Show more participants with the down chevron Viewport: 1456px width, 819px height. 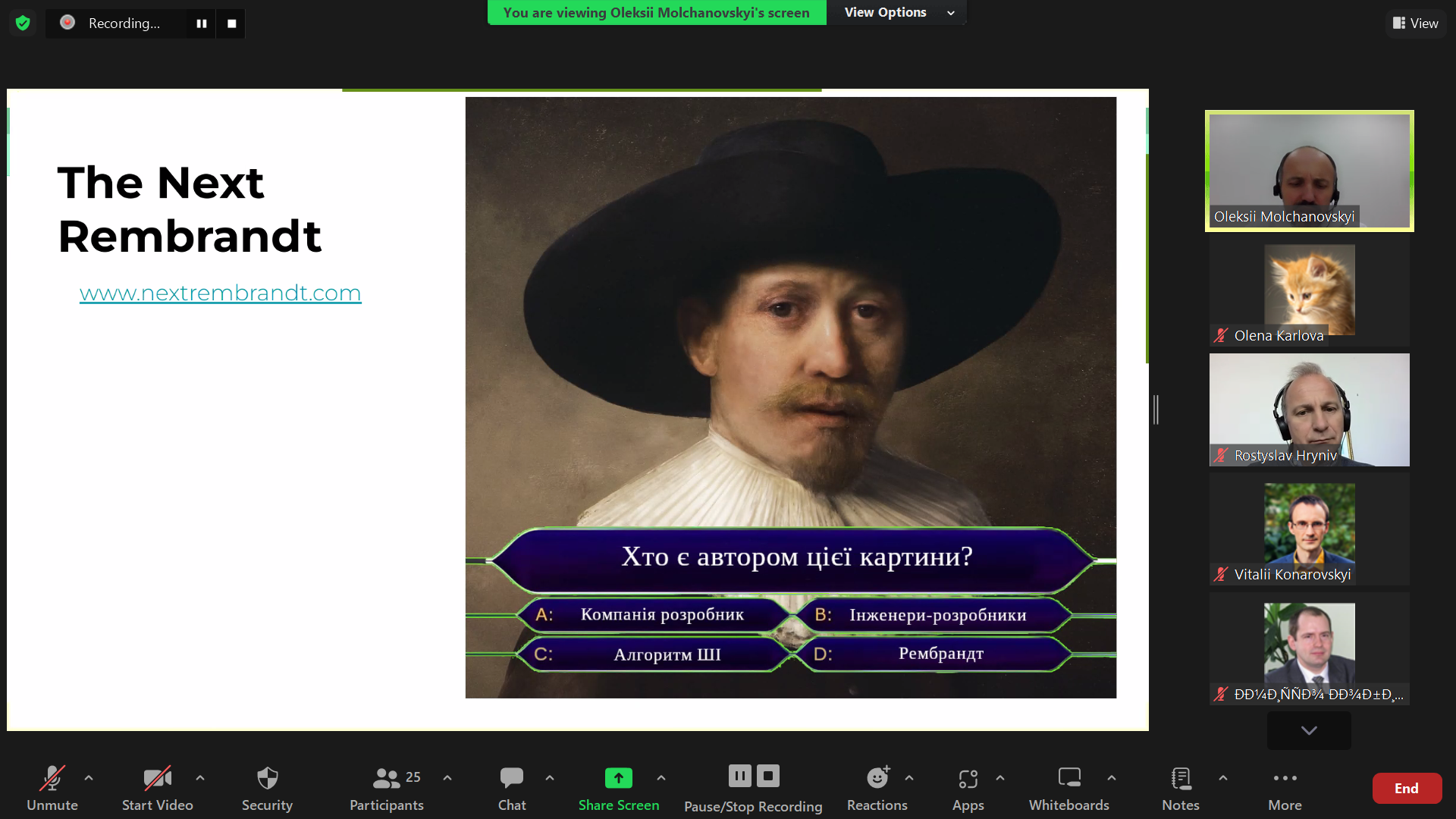coord(1309,730)
